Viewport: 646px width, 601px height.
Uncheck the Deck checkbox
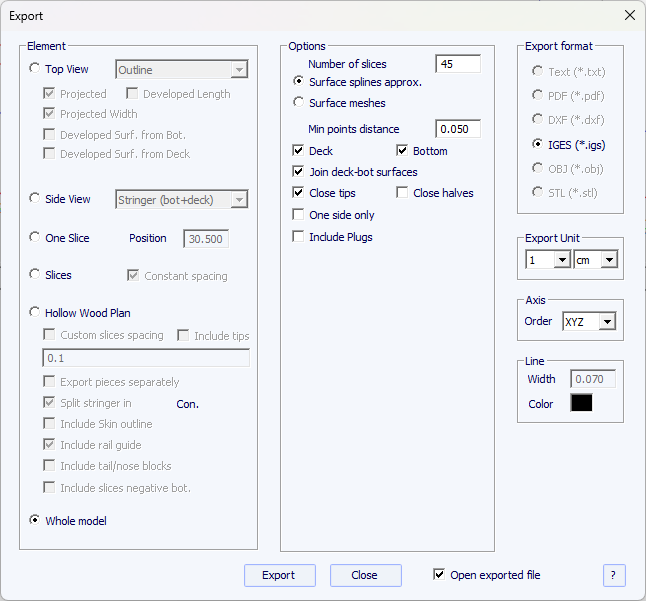(298, 151)
